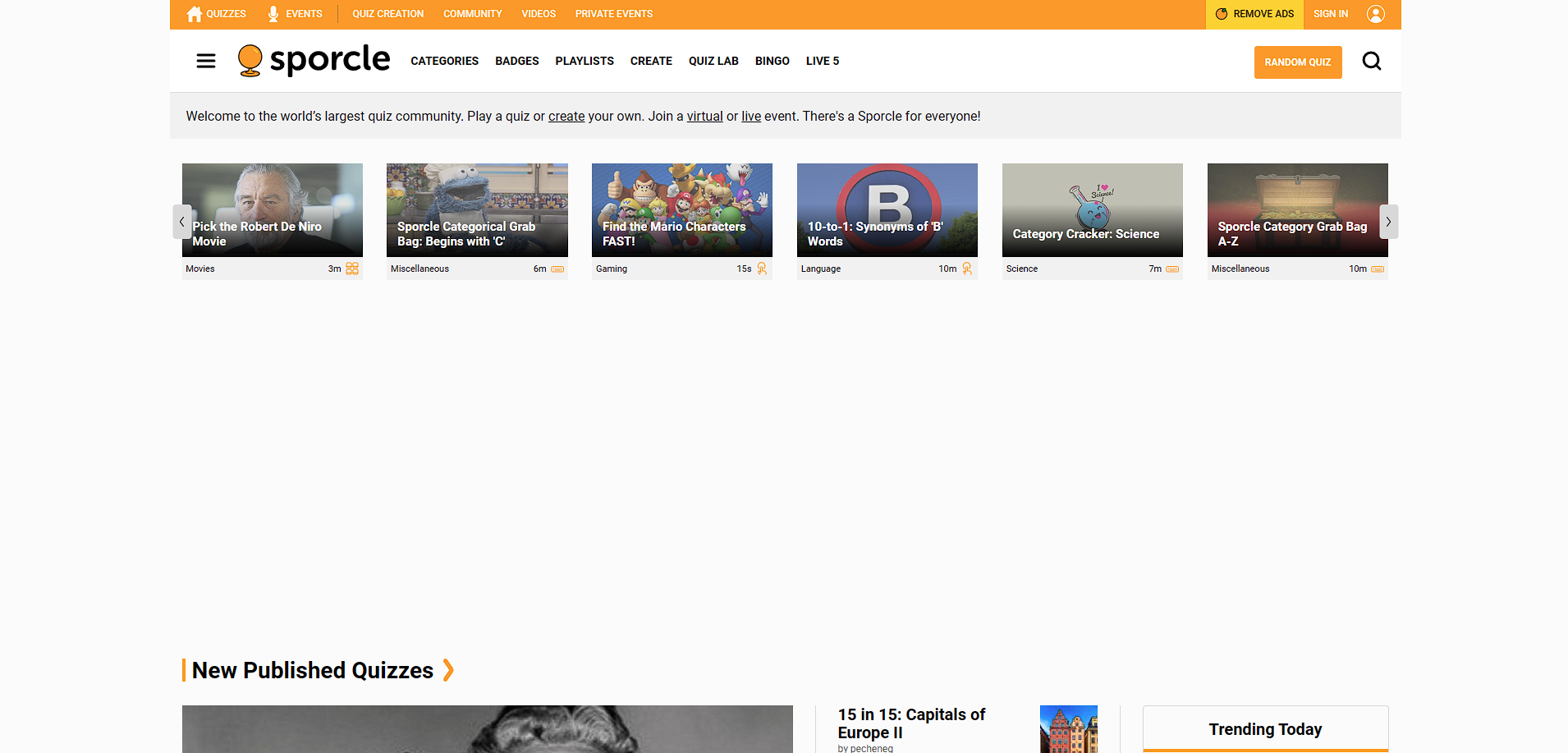Click quiz type icon on Language card
This screenshot has height=753, width=1568.
click(967, 269)
